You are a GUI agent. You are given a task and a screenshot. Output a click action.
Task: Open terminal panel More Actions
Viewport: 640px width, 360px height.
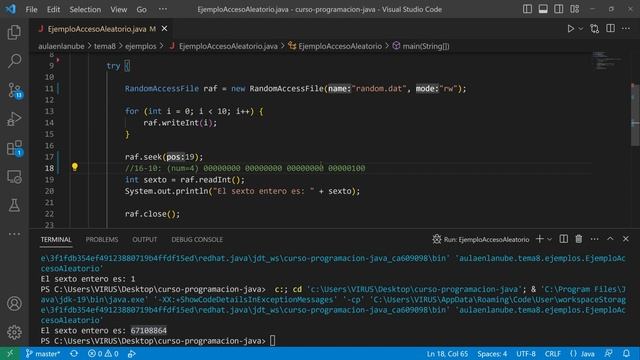point(595,239)
